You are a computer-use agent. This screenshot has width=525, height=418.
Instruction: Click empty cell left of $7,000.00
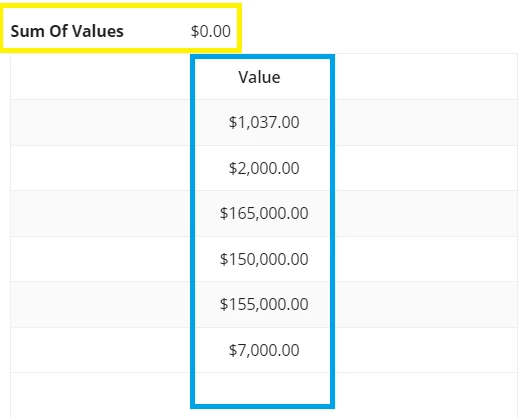pos(100,350)
